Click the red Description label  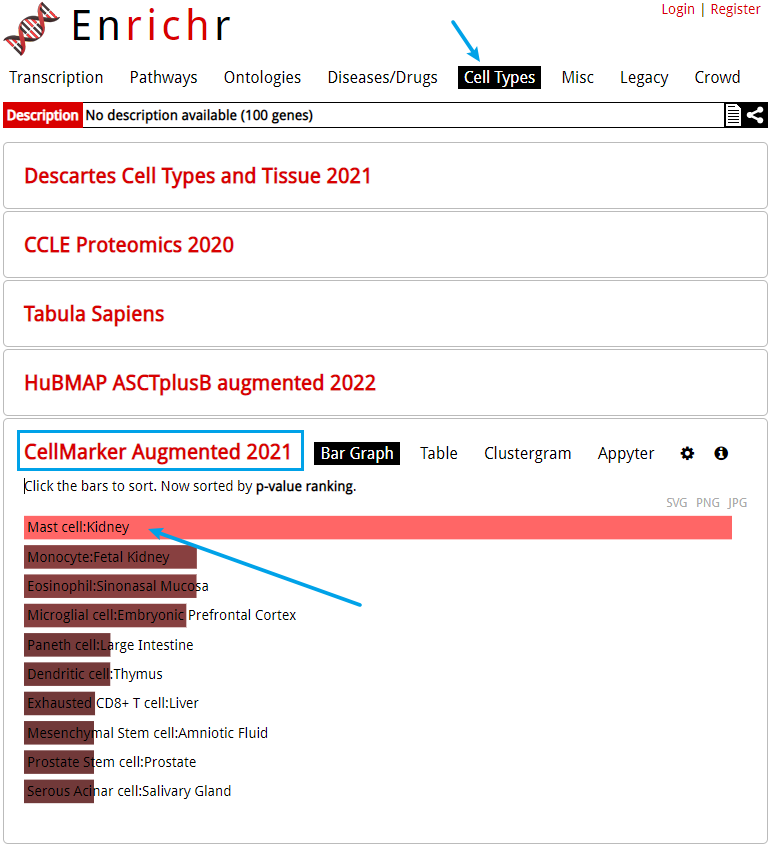pos(43,115)
